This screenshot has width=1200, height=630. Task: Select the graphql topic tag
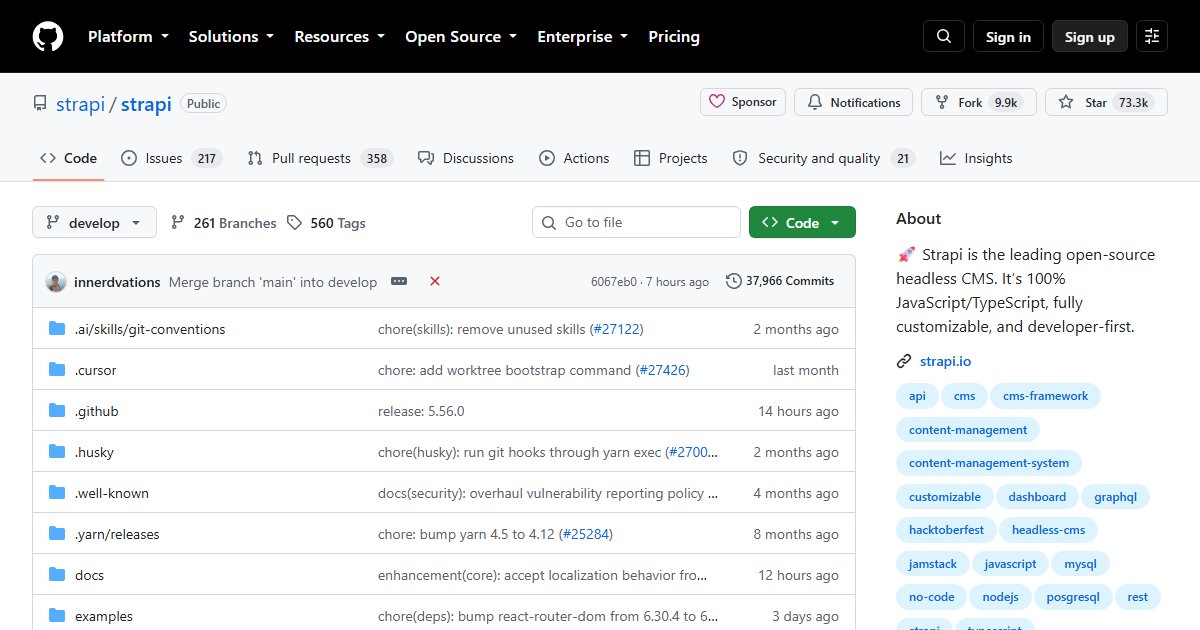1116,497
